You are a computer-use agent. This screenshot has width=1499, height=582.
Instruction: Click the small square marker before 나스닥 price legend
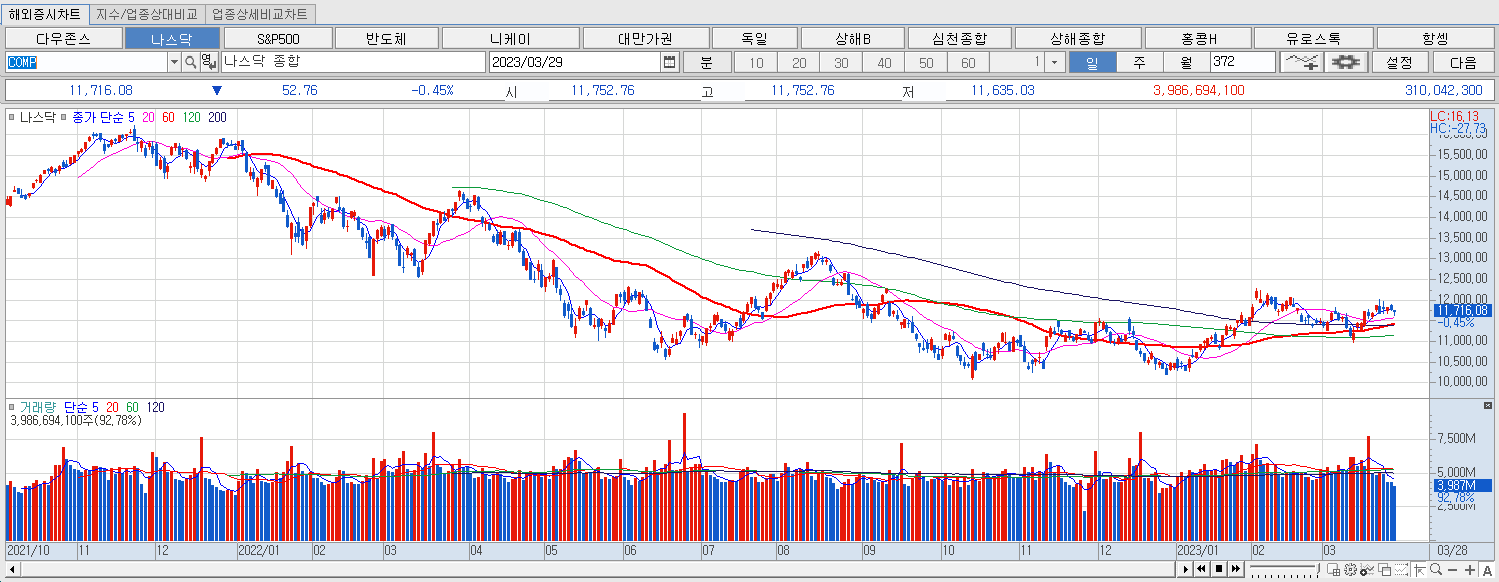[12, 118]
